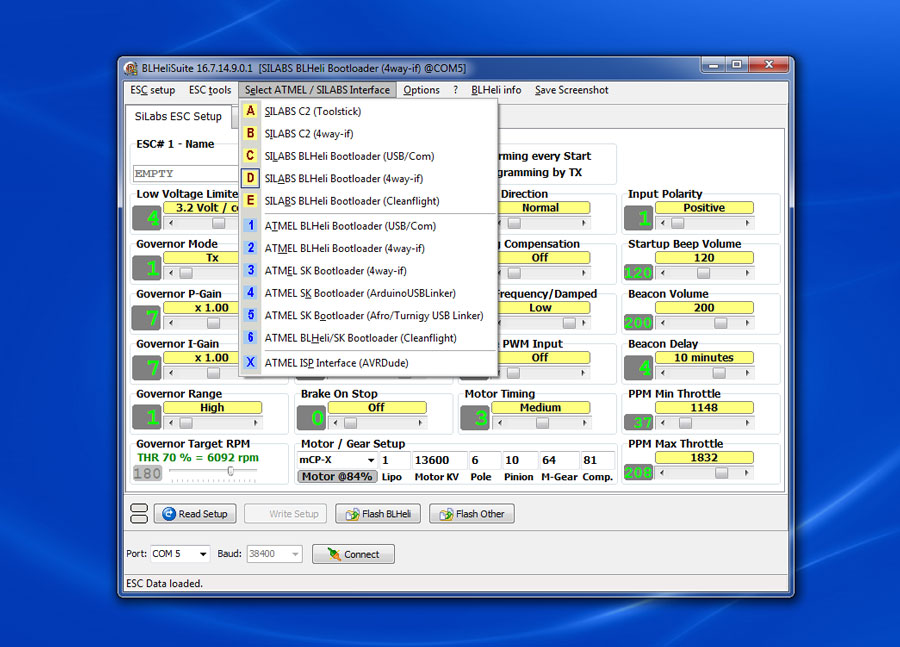This screenshot has height=647, width=900.
Task: Click the Pinion field showing 10
Action: [x=518, y=460]
